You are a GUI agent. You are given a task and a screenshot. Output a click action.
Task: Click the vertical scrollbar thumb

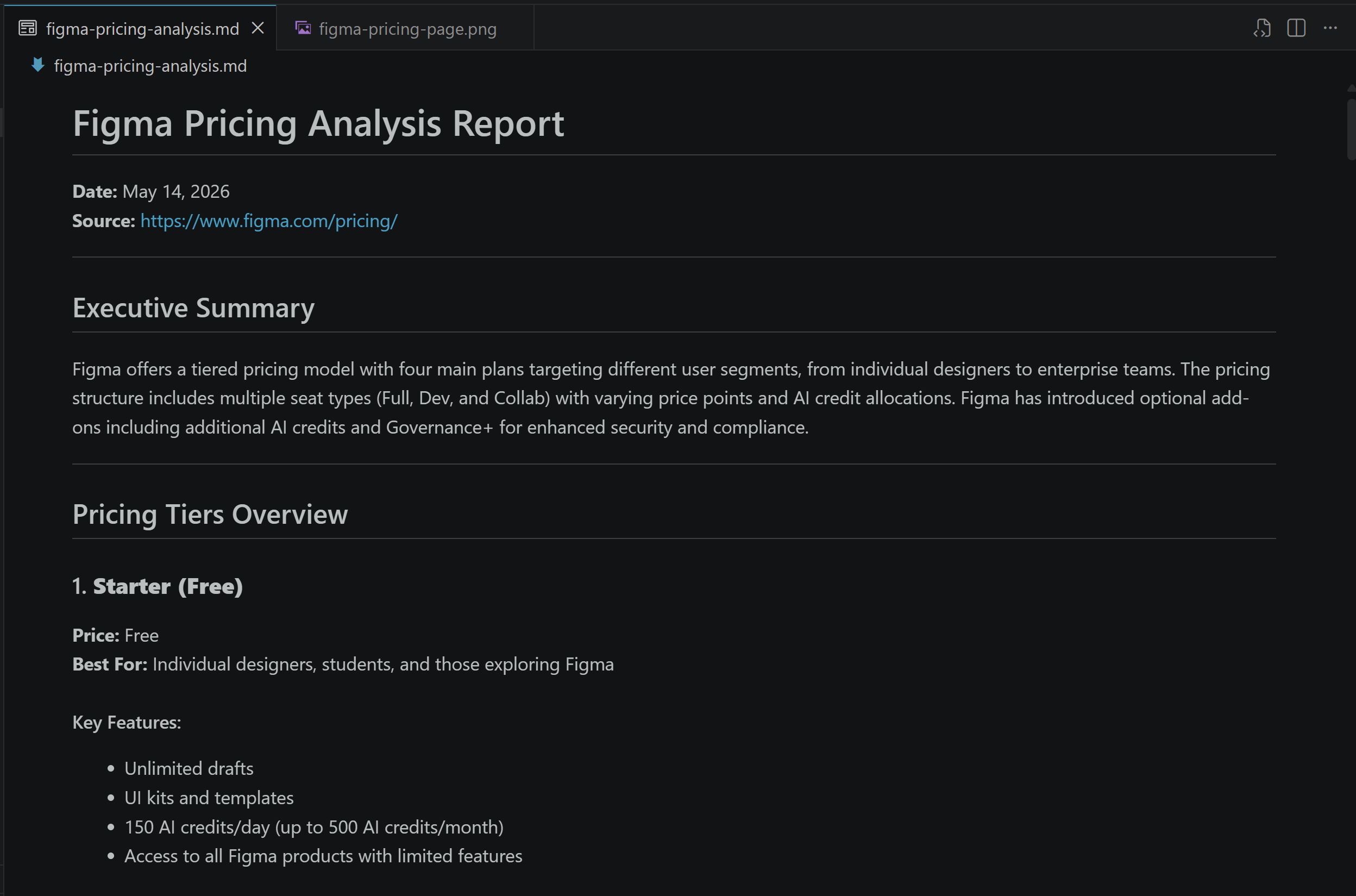(x=1352, y=129)
